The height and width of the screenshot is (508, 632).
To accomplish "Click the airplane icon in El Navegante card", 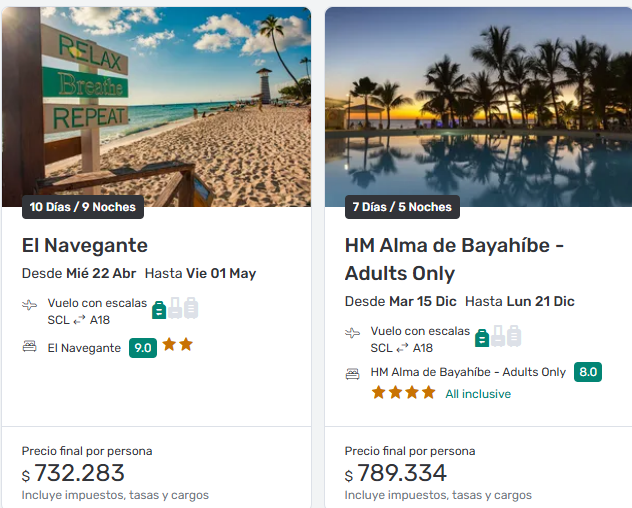I will [x=30, y=305].
